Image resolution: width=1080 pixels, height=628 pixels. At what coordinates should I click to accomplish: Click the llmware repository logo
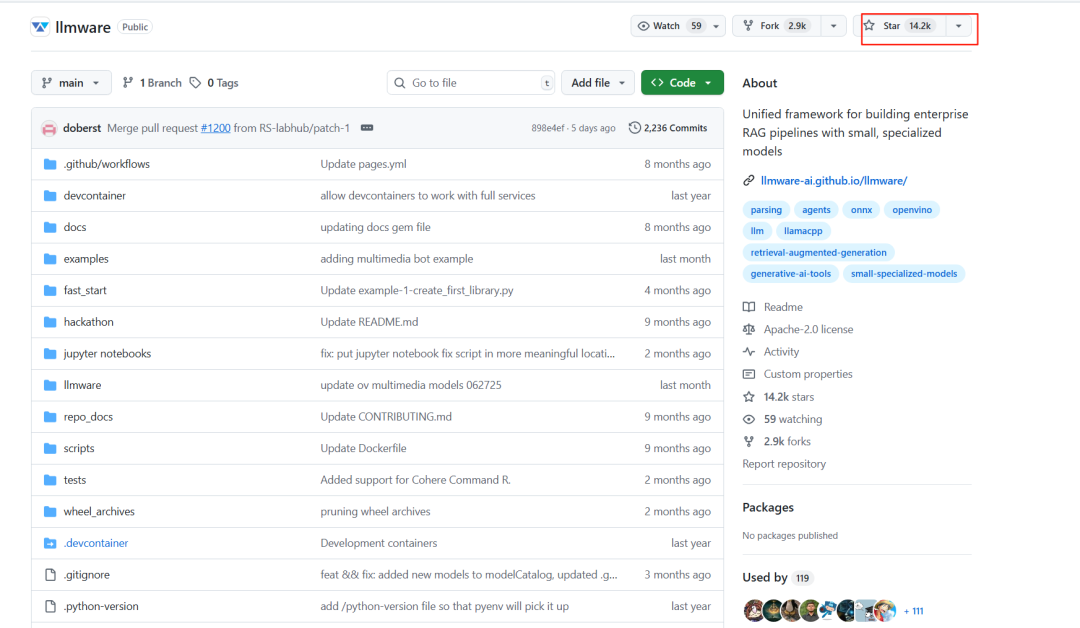pyautogui.click(x=40, y=27)
